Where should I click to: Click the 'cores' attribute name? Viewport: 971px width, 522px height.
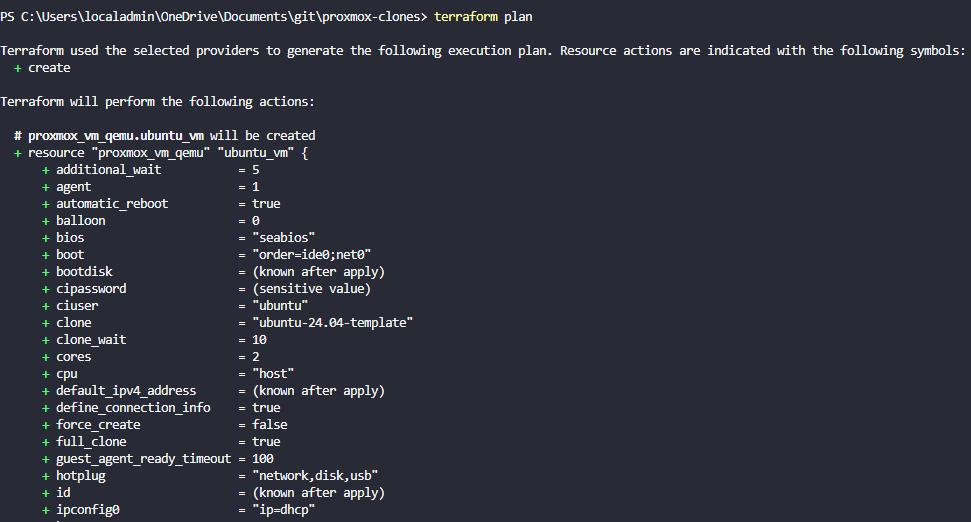coord(74,356)
